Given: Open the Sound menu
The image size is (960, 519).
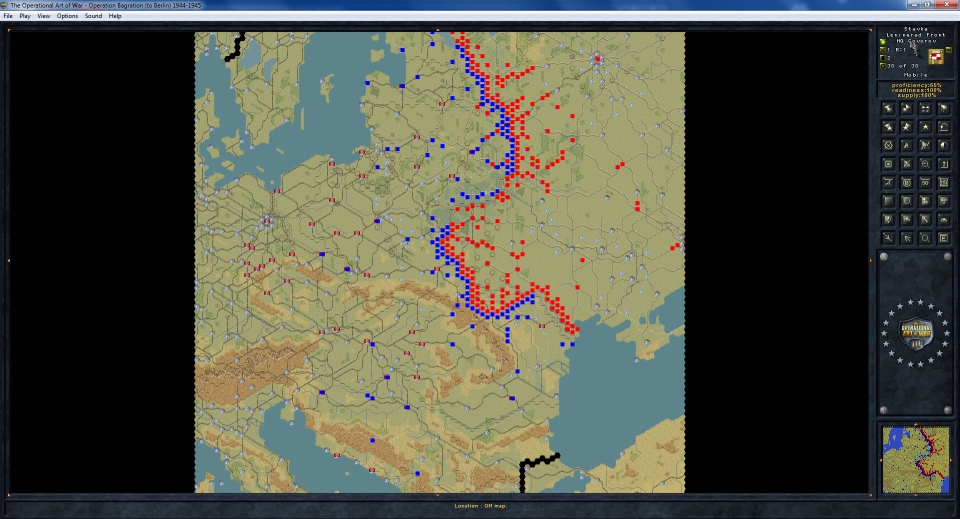Looking at the screenshot, I should pos(93,16).
